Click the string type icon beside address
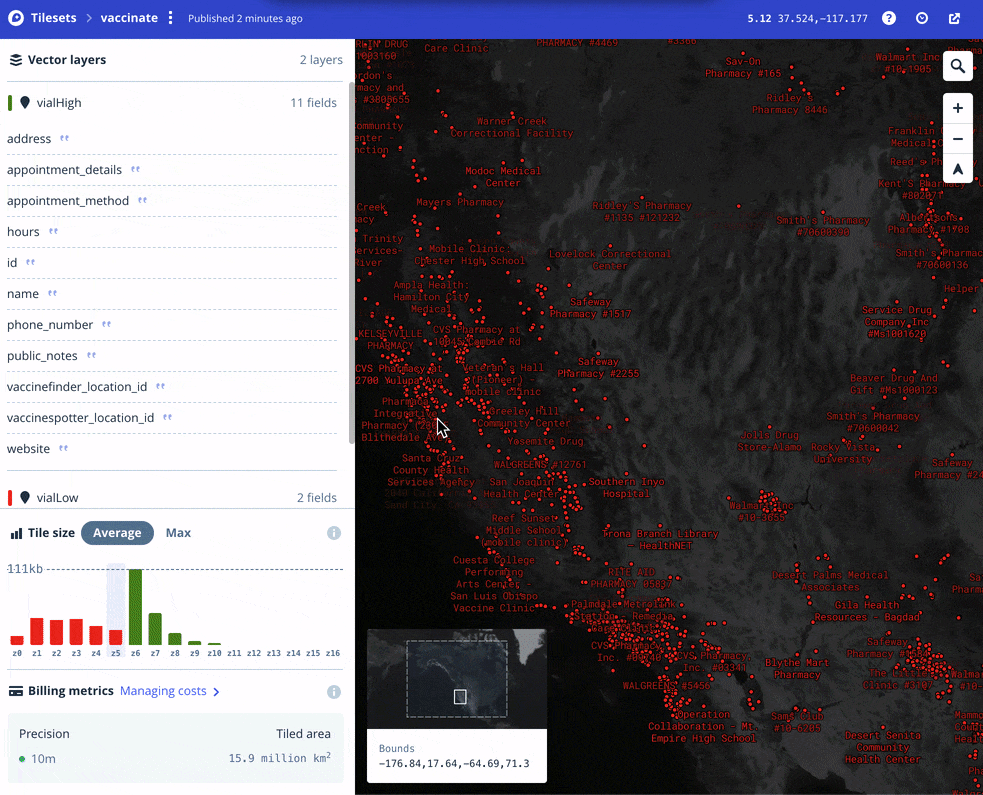Screen dimensions: 983x795 click(x=64, y=139)
